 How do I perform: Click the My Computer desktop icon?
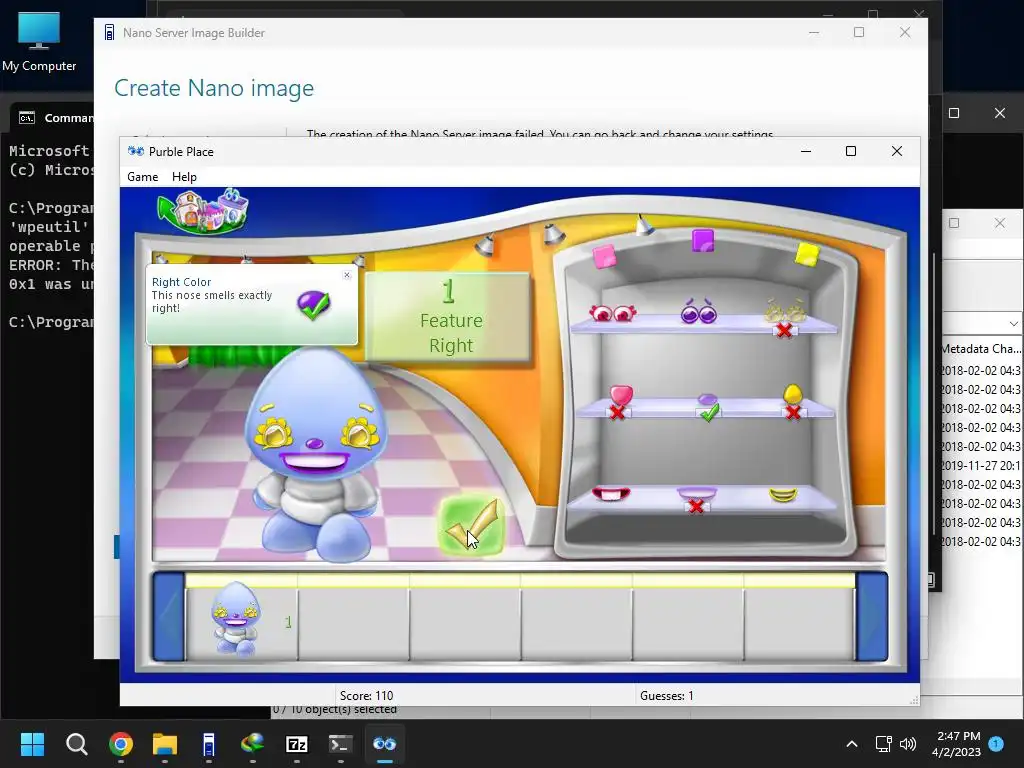(x=39, y=42)
